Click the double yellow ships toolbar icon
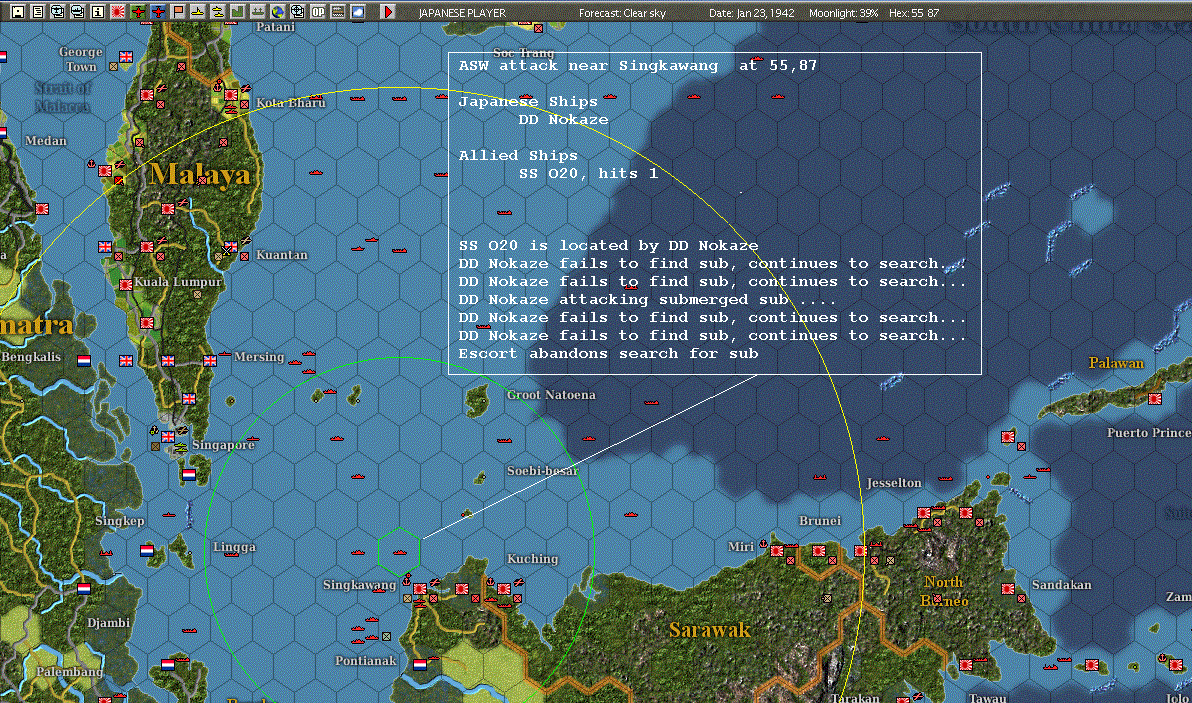Image resolution: width=1192 pixels, height=703 pixels. 217,11
